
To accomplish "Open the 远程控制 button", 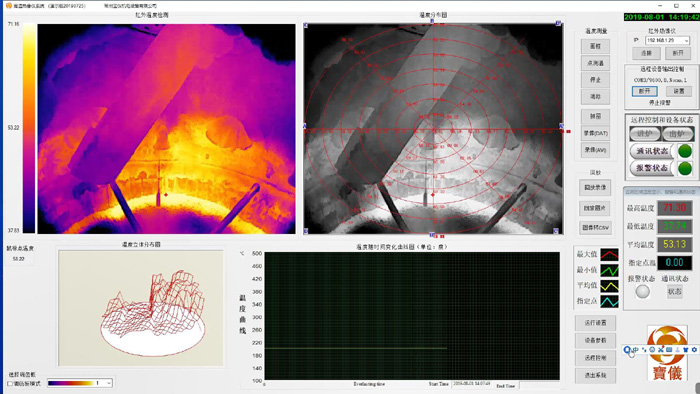I will click(595, 358).
